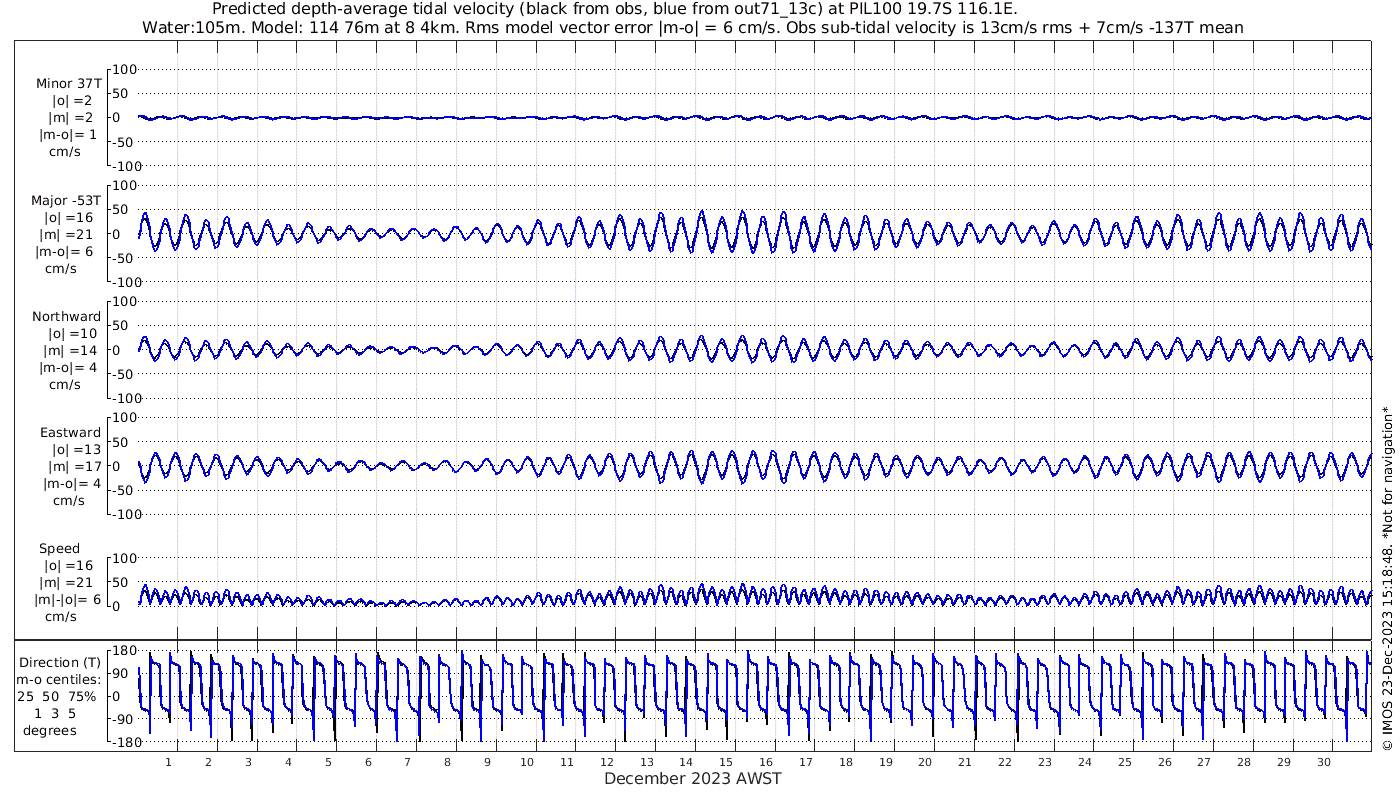This screenshot has width=1400, height=800.
Task: Click "|m-o|= 1" in the Minor panel
Action: (x=68, y=135)
